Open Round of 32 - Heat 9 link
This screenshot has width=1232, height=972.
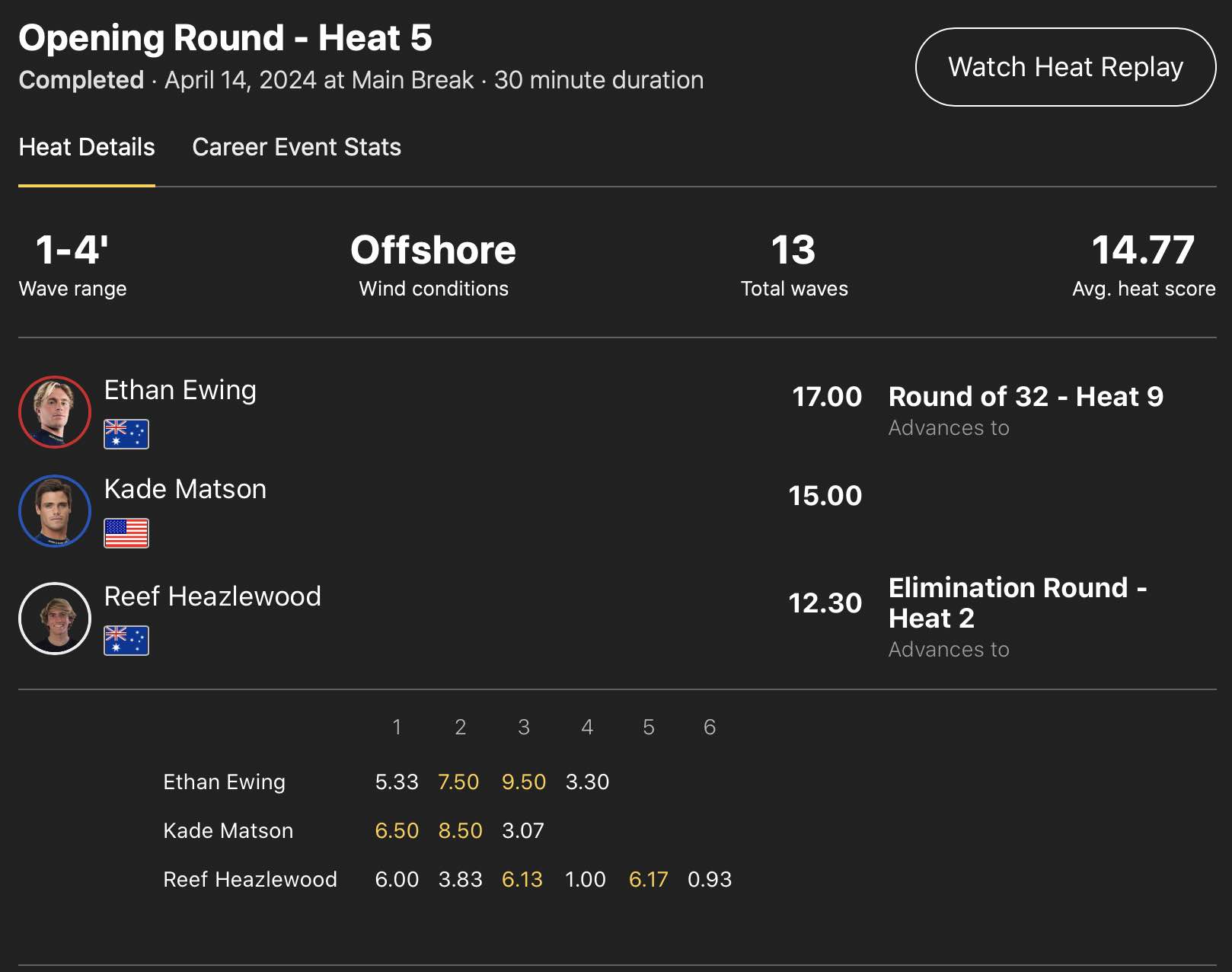click(x=1026, y=397)
